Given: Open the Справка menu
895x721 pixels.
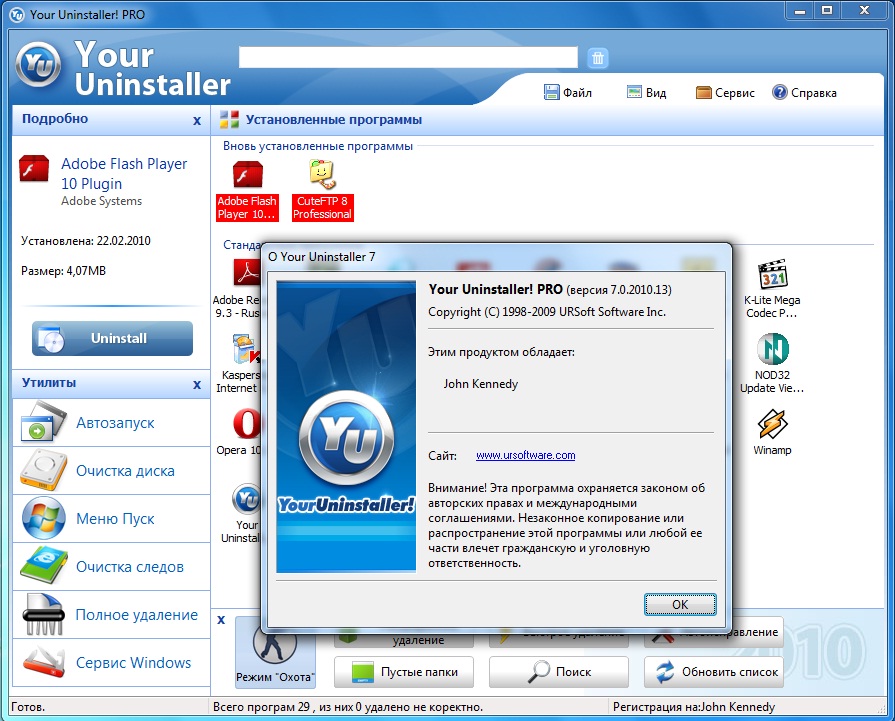Looking at the screenshot, I should point(804,93).
